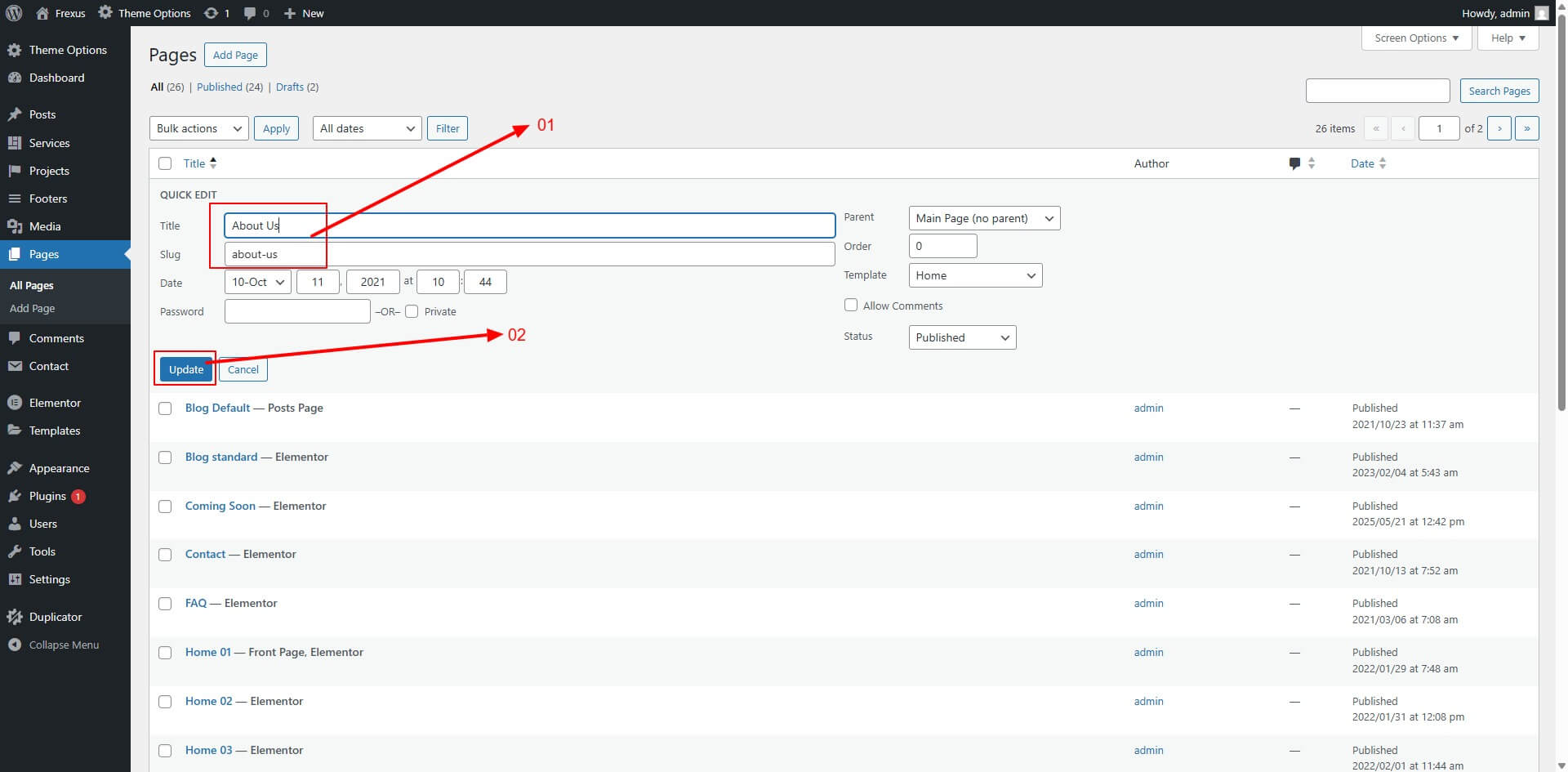Click the Update button
Viewport: 1568px width, 772px height.
tap(186, 369)
